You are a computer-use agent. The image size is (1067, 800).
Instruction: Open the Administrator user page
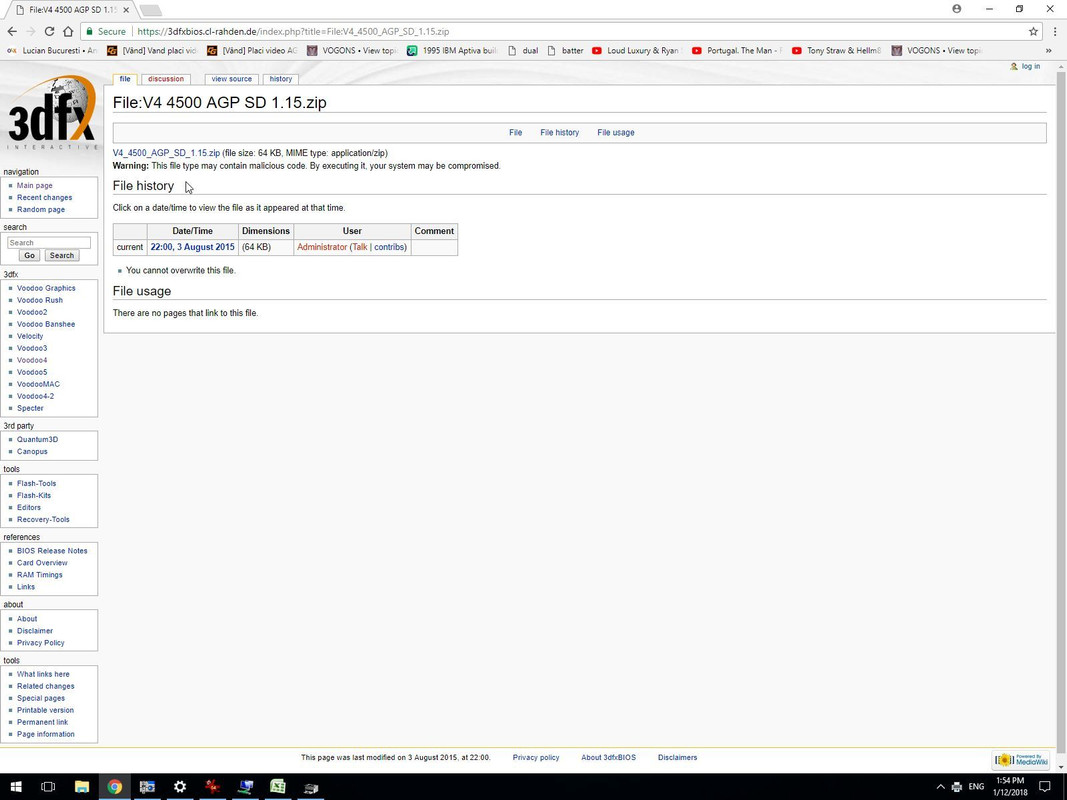[322, 247]
